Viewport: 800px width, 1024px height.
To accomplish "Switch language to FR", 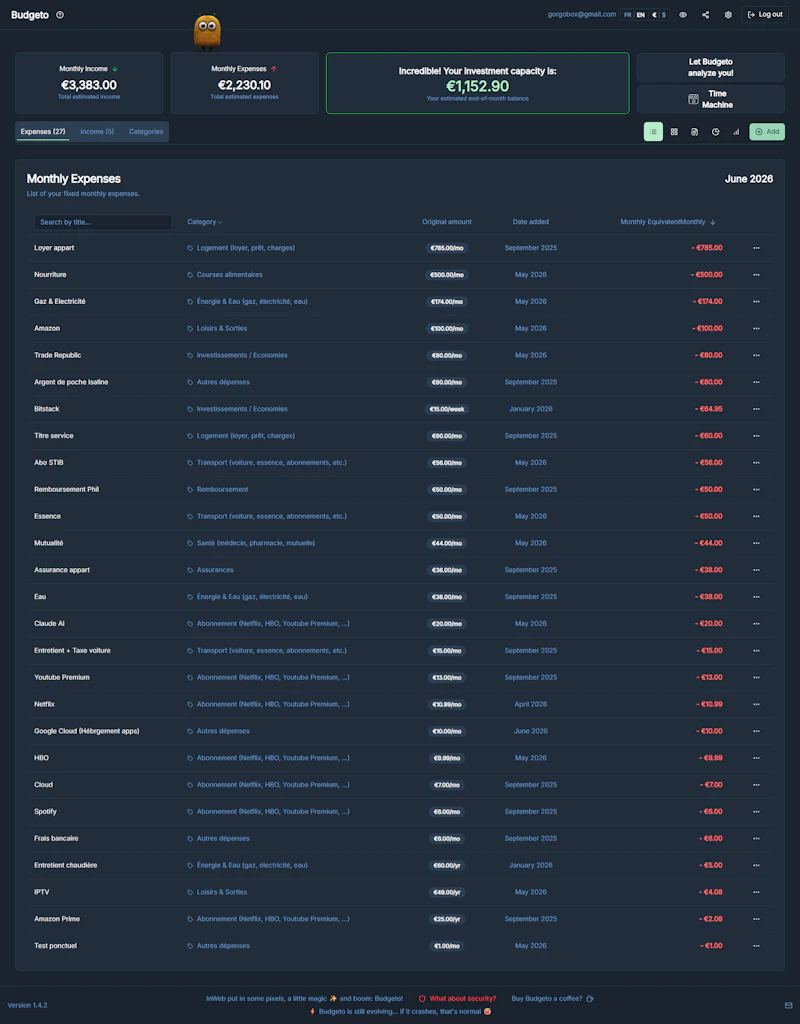I will pos(628,15).
